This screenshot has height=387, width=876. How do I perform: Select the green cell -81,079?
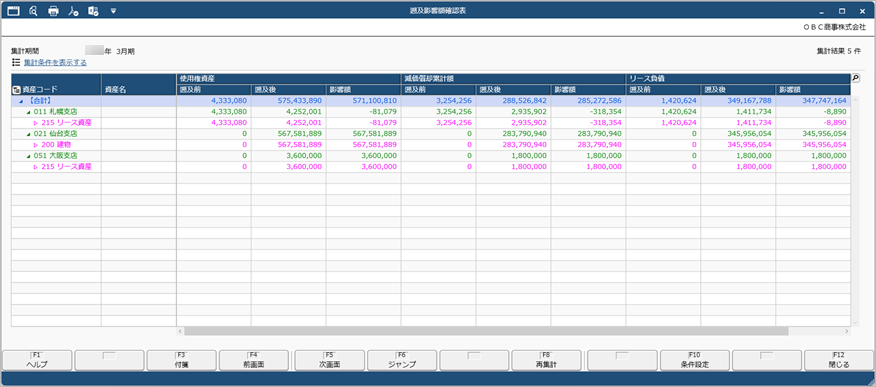(364, 112)
